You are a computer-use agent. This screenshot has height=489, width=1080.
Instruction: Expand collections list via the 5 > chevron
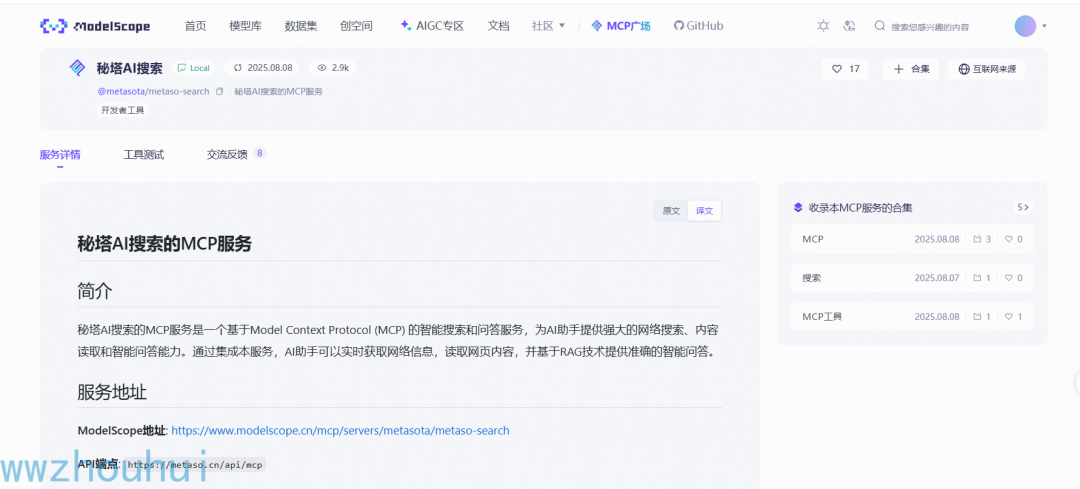click(1022, 207)
